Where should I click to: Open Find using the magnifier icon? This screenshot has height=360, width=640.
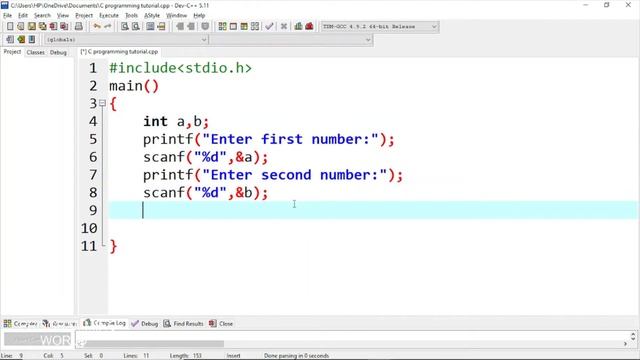[x=125, y=27]
